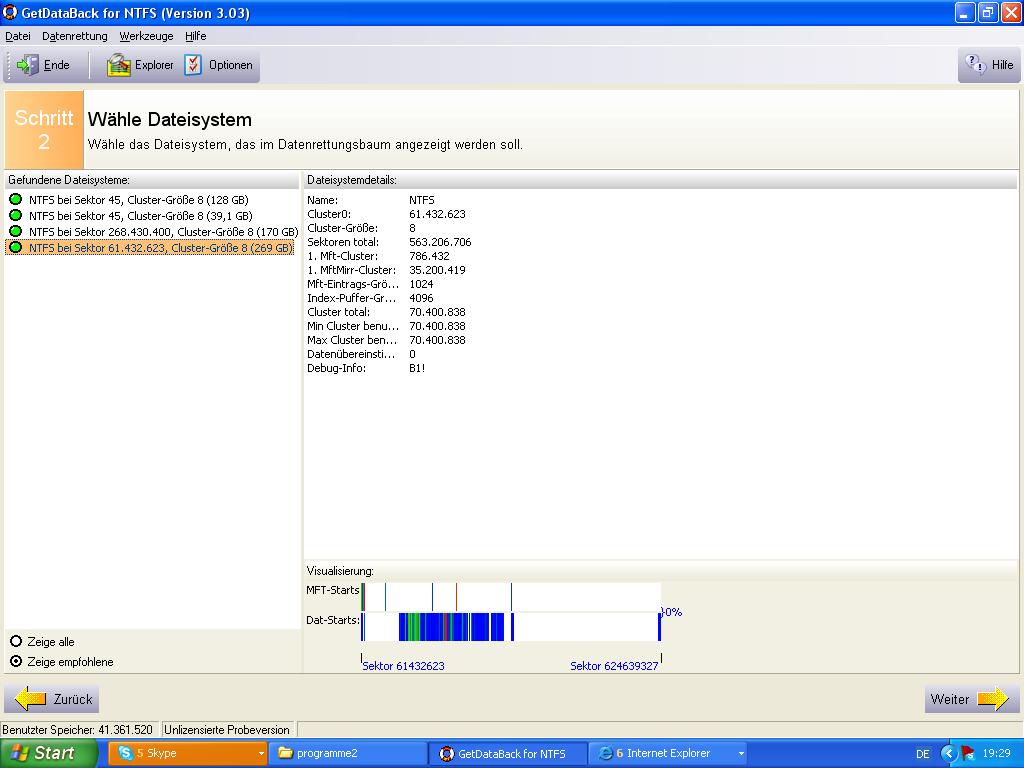Open the Datei menu
1024x768 pixels.
pyautogui.click(x=18, y=36)
